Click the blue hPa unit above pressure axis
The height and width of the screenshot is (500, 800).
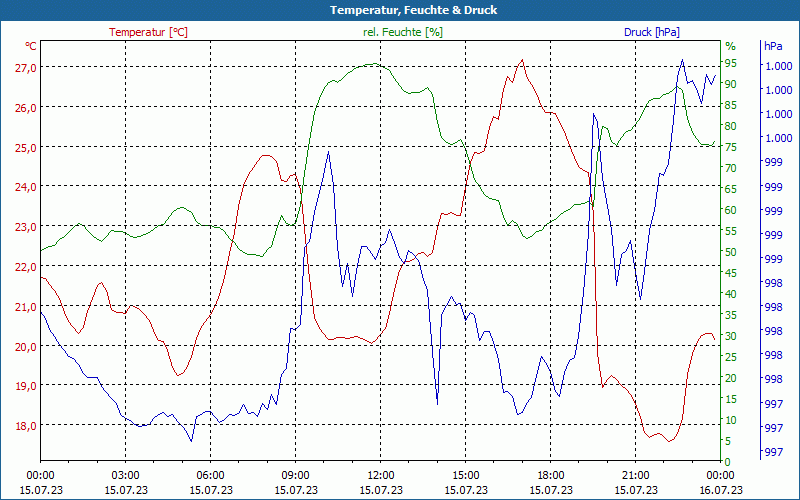[773, 46]
